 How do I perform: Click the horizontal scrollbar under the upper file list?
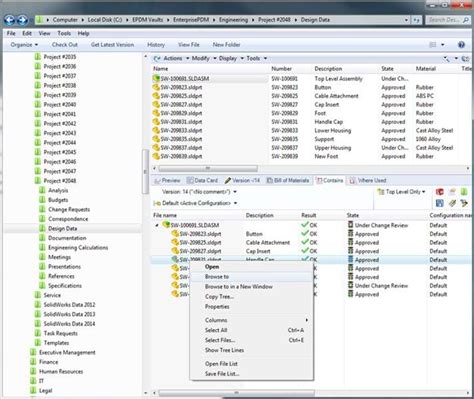(208, 168)
